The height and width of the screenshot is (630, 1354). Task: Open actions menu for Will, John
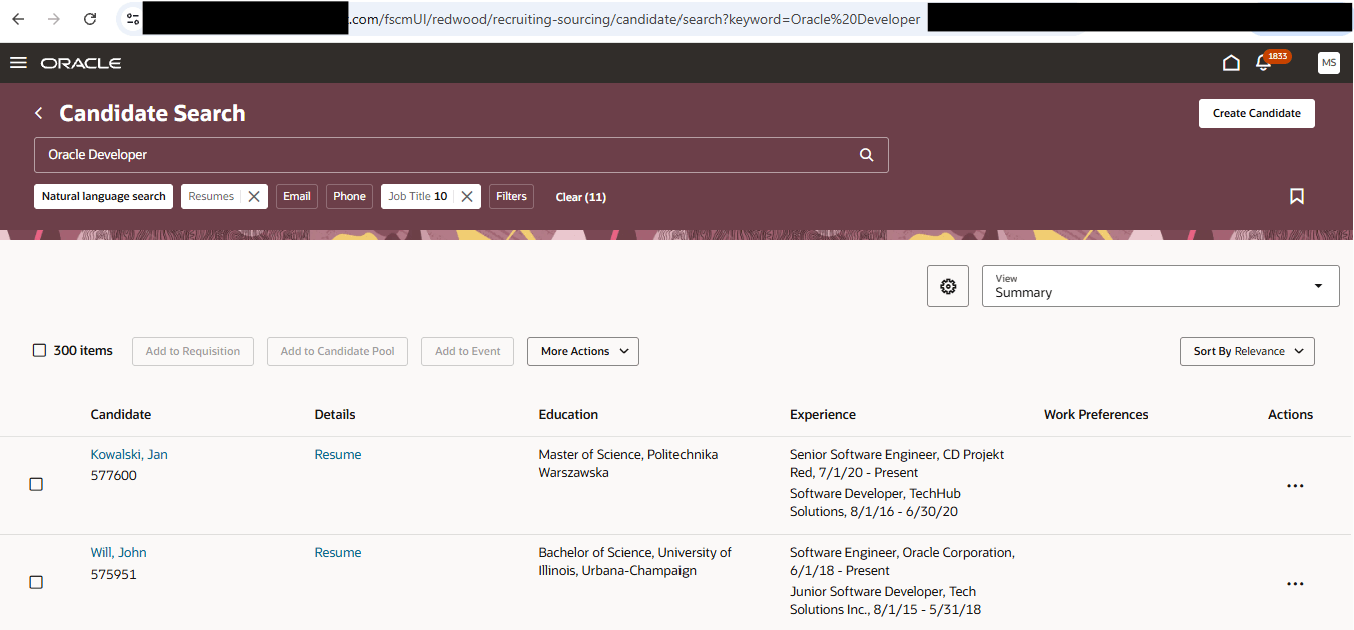click(x=1295, y=584)
